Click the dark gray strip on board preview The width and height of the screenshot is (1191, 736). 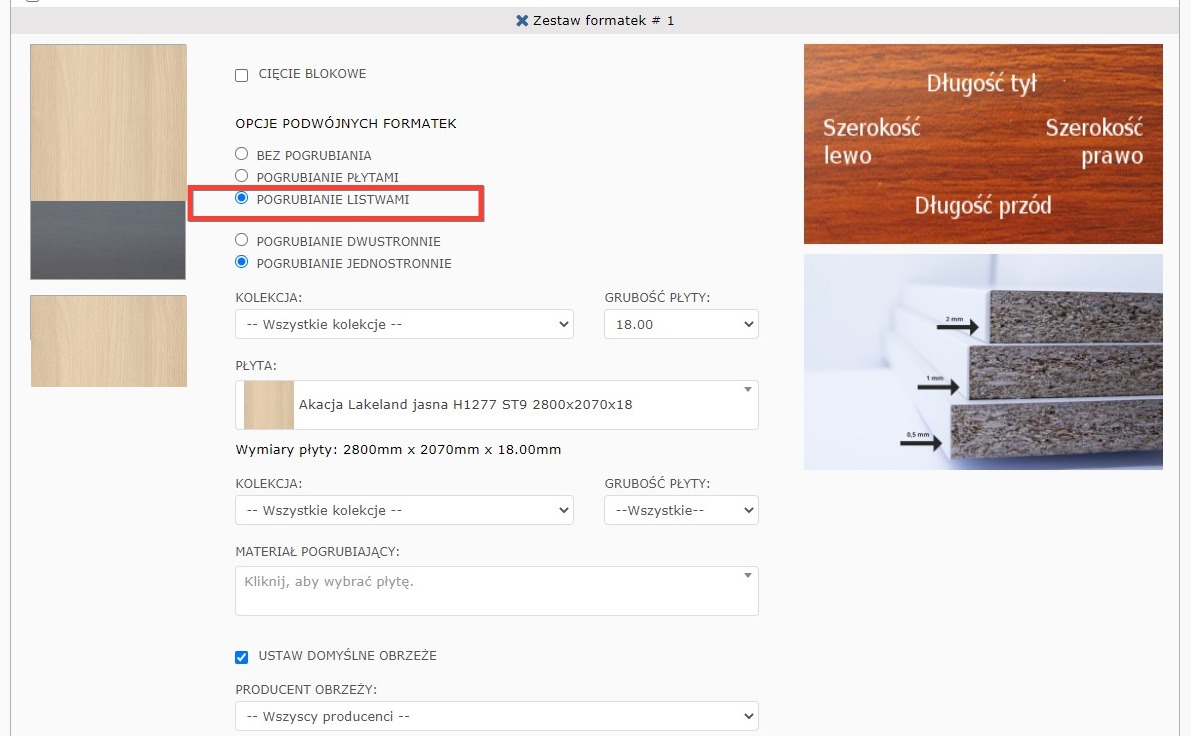point(108,240)
